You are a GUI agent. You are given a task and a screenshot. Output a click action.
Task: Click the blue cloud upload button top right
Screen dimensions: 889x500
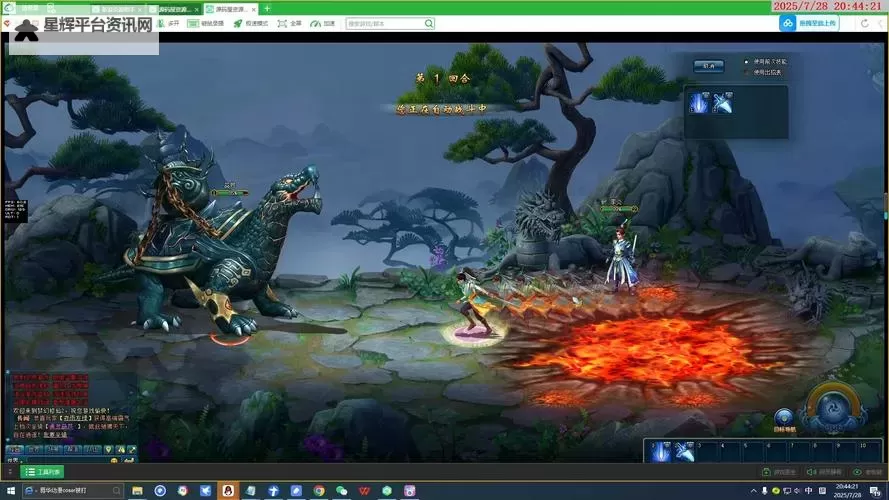point(809,23)
